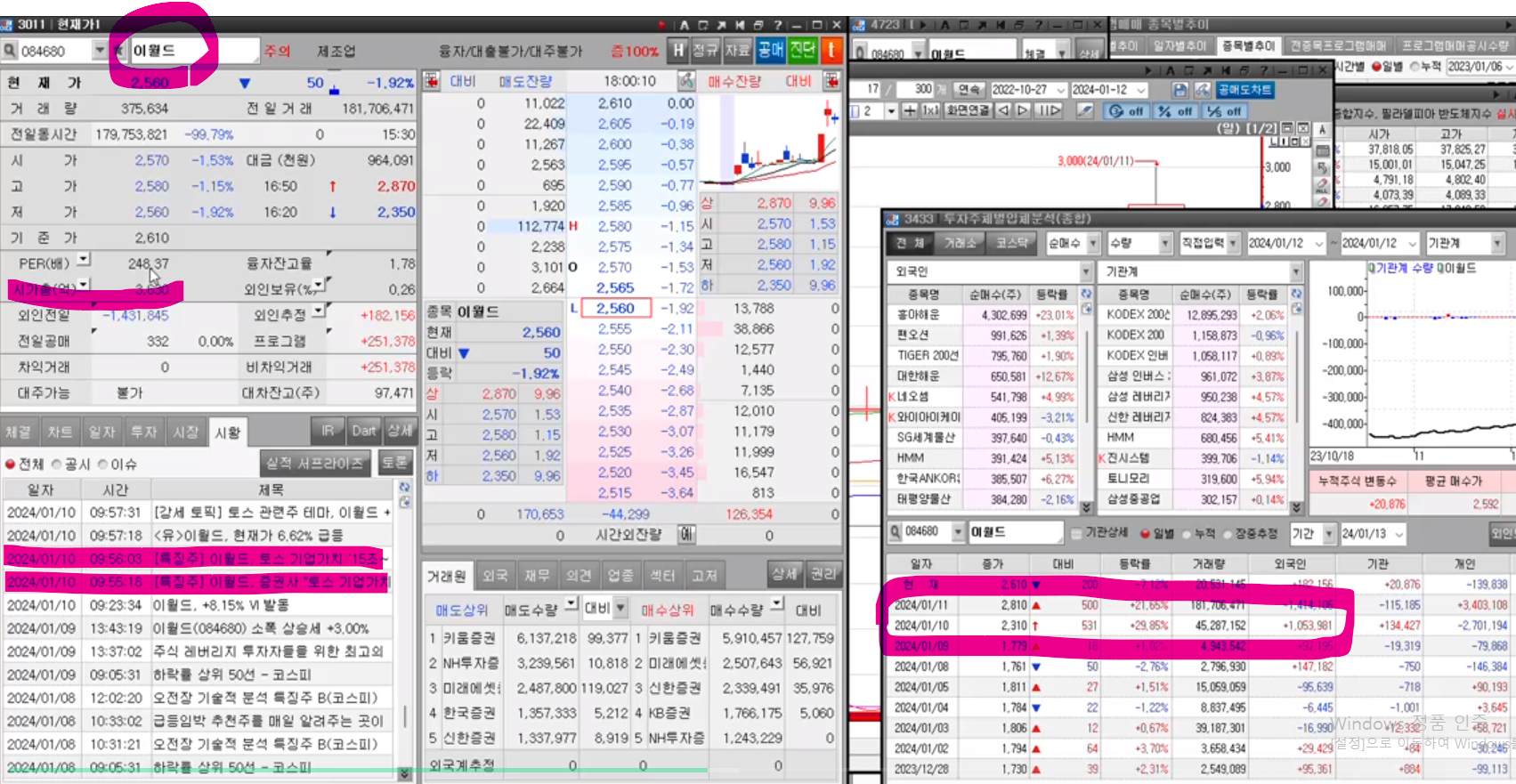Switch to the 차트 tab

[x=60, y=432]
